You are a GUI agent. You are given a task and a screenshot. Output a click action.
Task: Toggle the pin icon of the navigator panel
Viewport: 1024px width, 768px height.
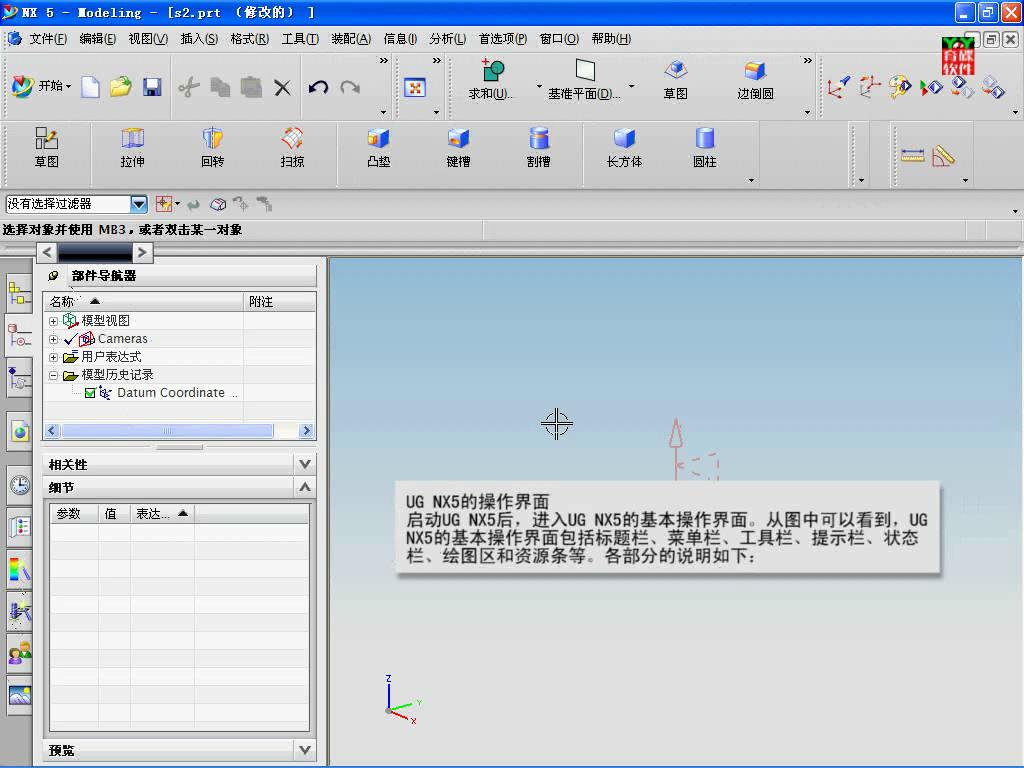pos(54,276)
